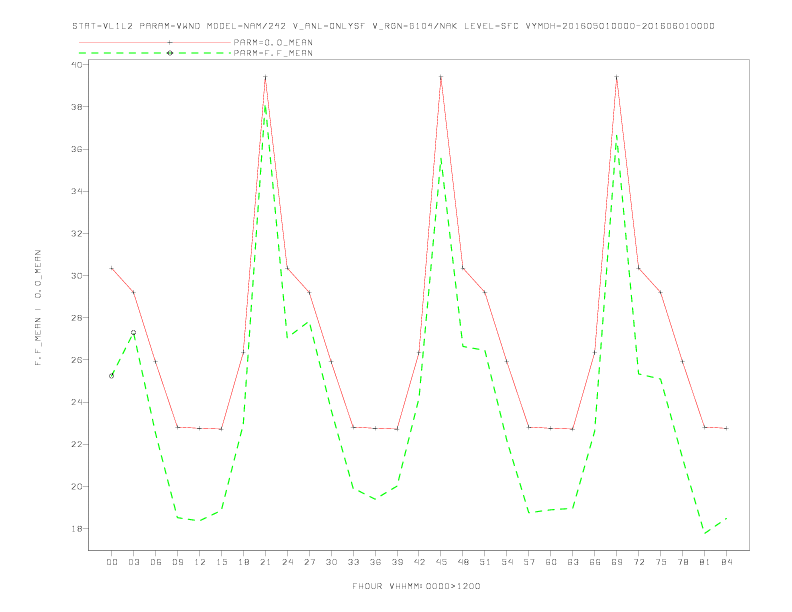Click the green dashed line peak at hour 45

[441, 159]
